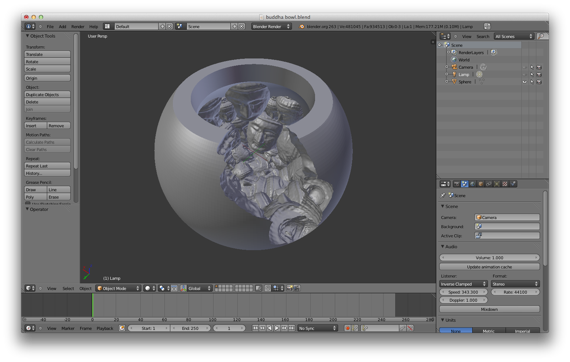
Task: Open the Object Data properties tab icon
Action: (497, 184)
